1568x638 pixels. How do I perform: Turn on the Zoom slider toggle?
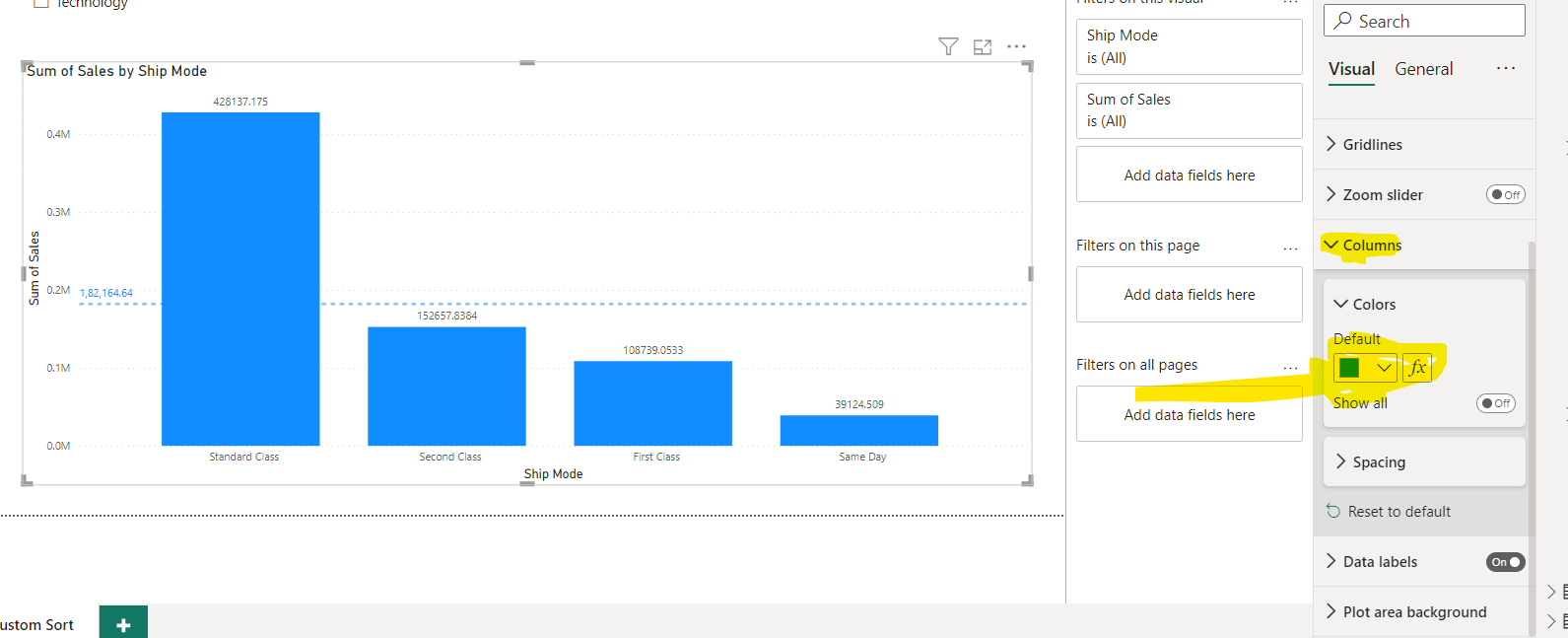tap(1505, 195)
